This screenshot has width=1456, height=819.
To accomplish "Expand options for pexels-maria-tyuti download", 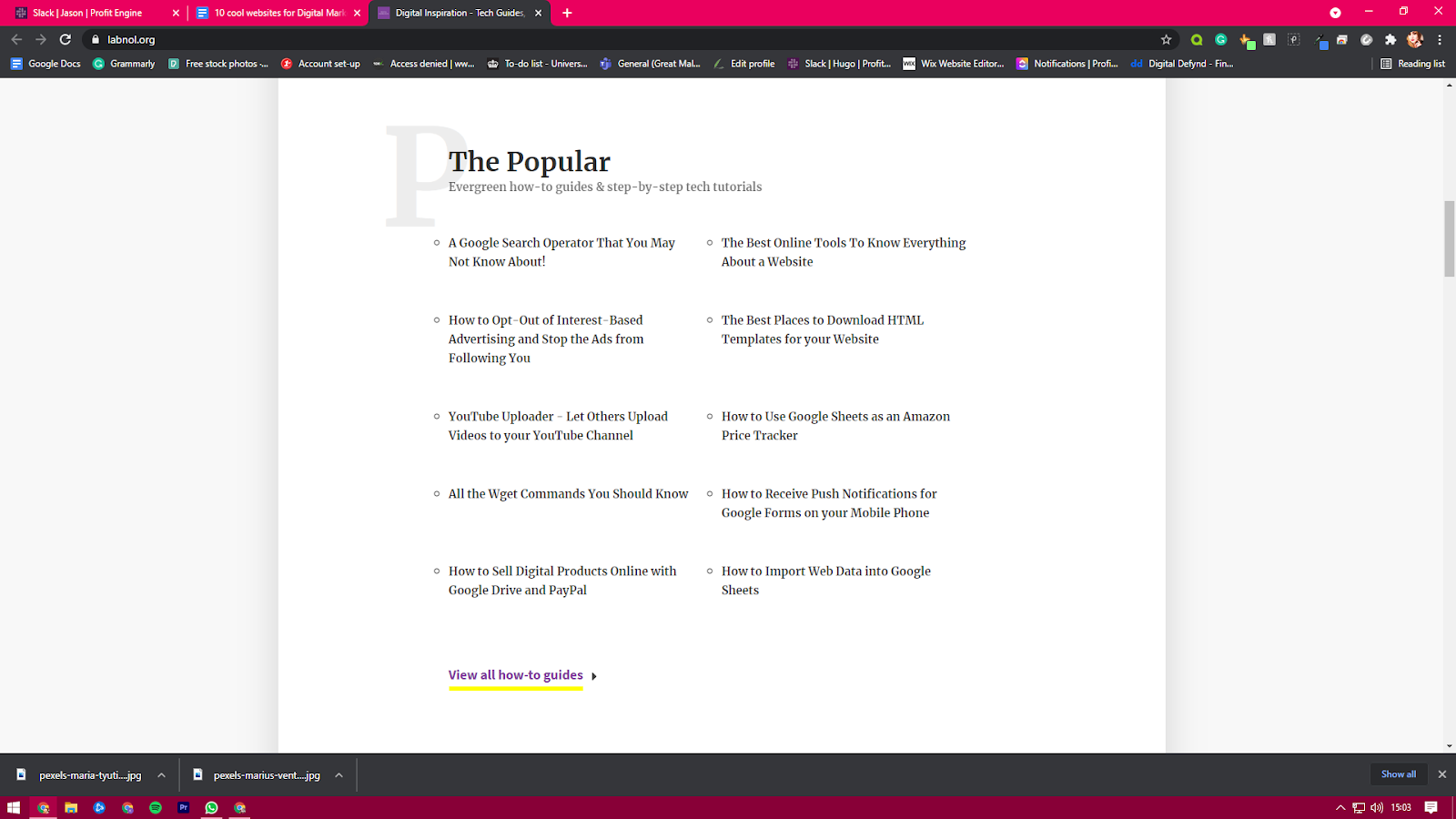I will pos(161,775).
